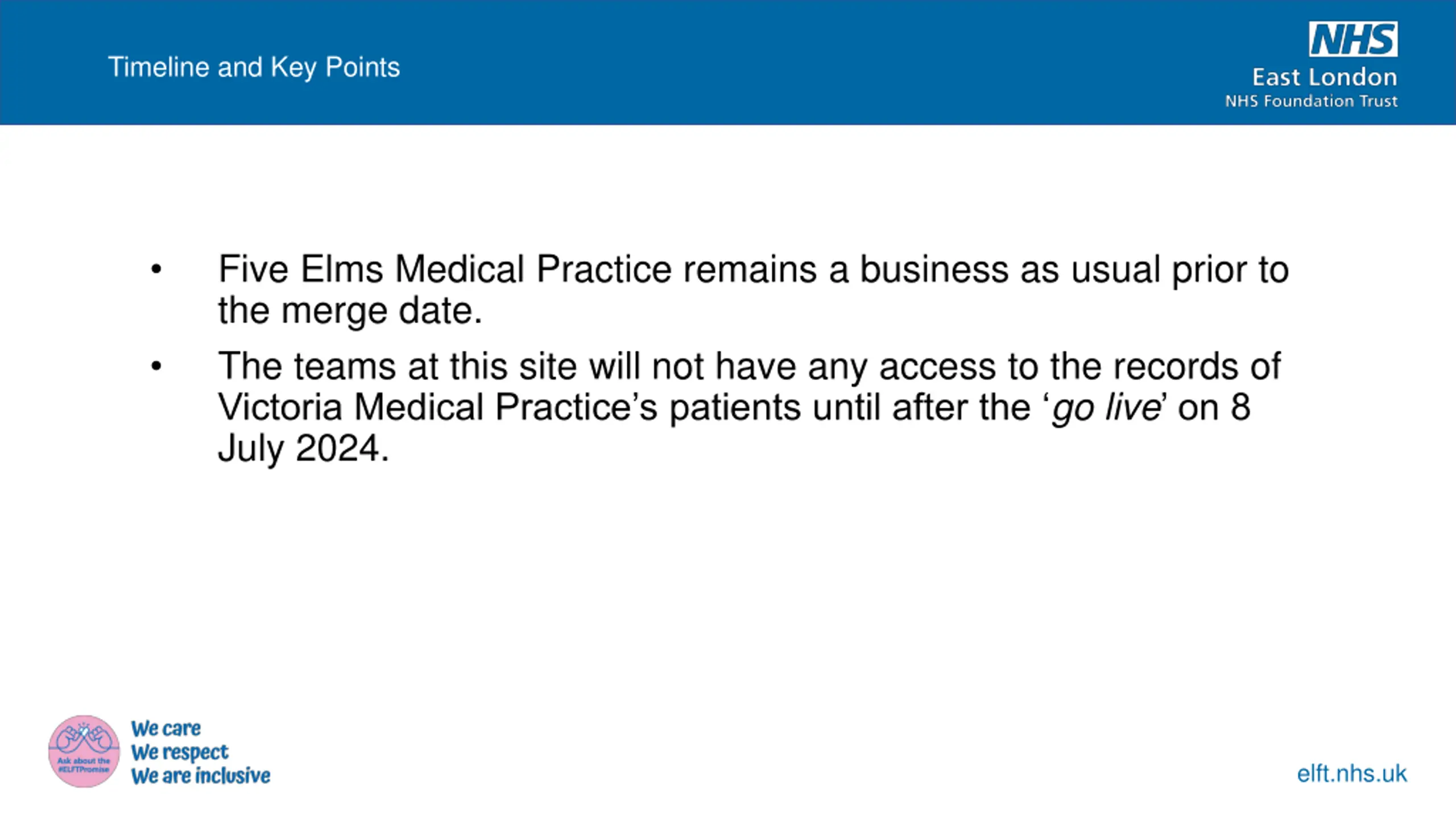
Task: Select the East London text
Action: click(x=1325, y=77)
